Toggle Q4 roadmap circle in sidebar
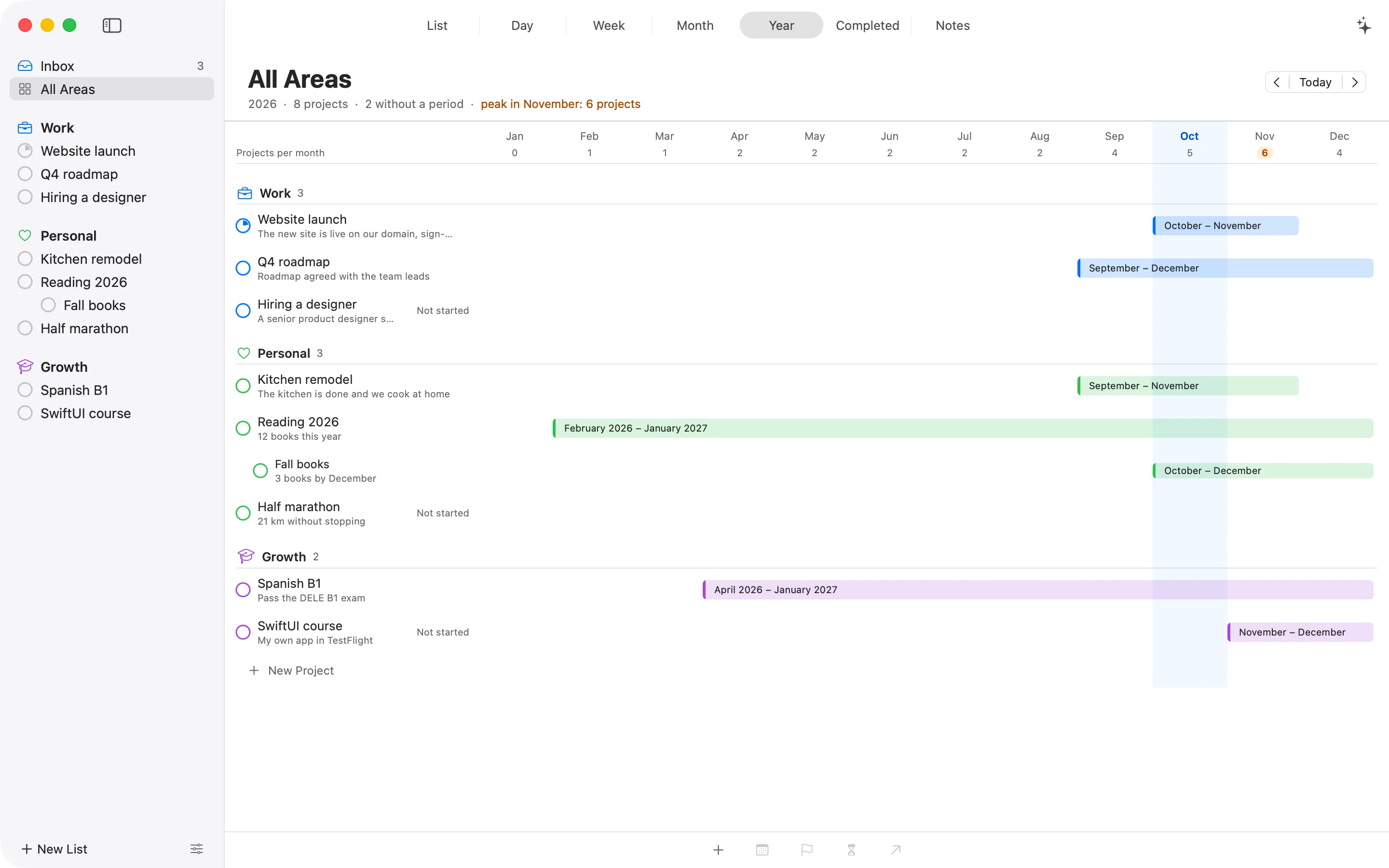 25,174
